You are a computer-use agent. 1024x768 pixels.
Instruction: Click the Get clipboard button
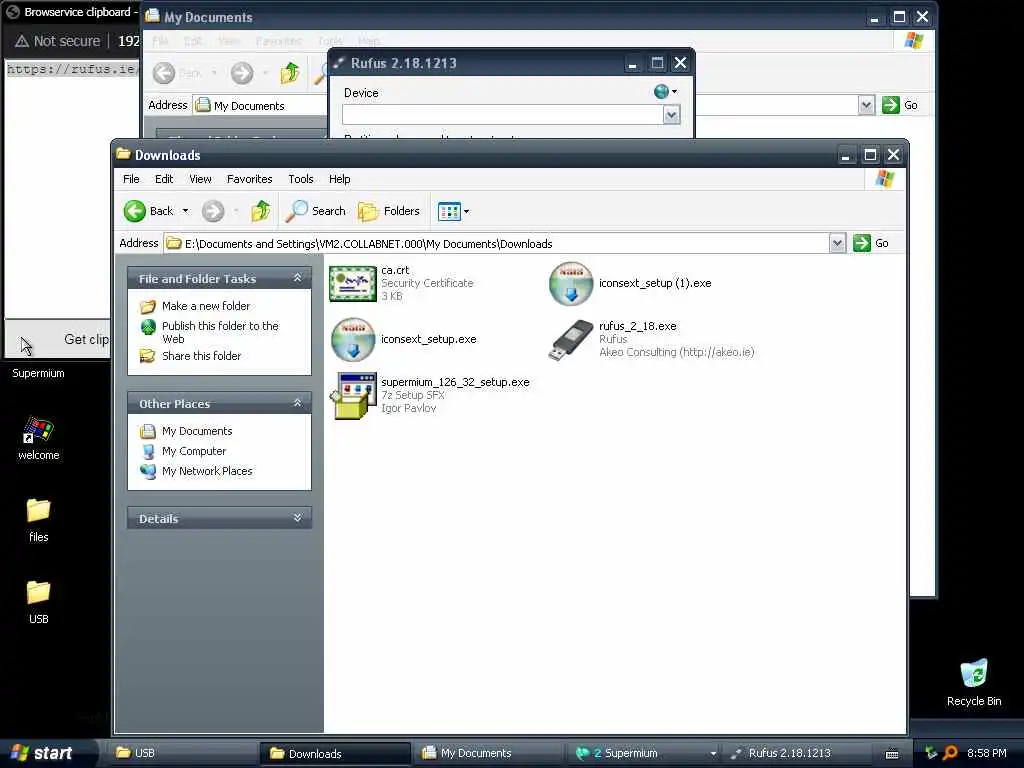[57, 339]
